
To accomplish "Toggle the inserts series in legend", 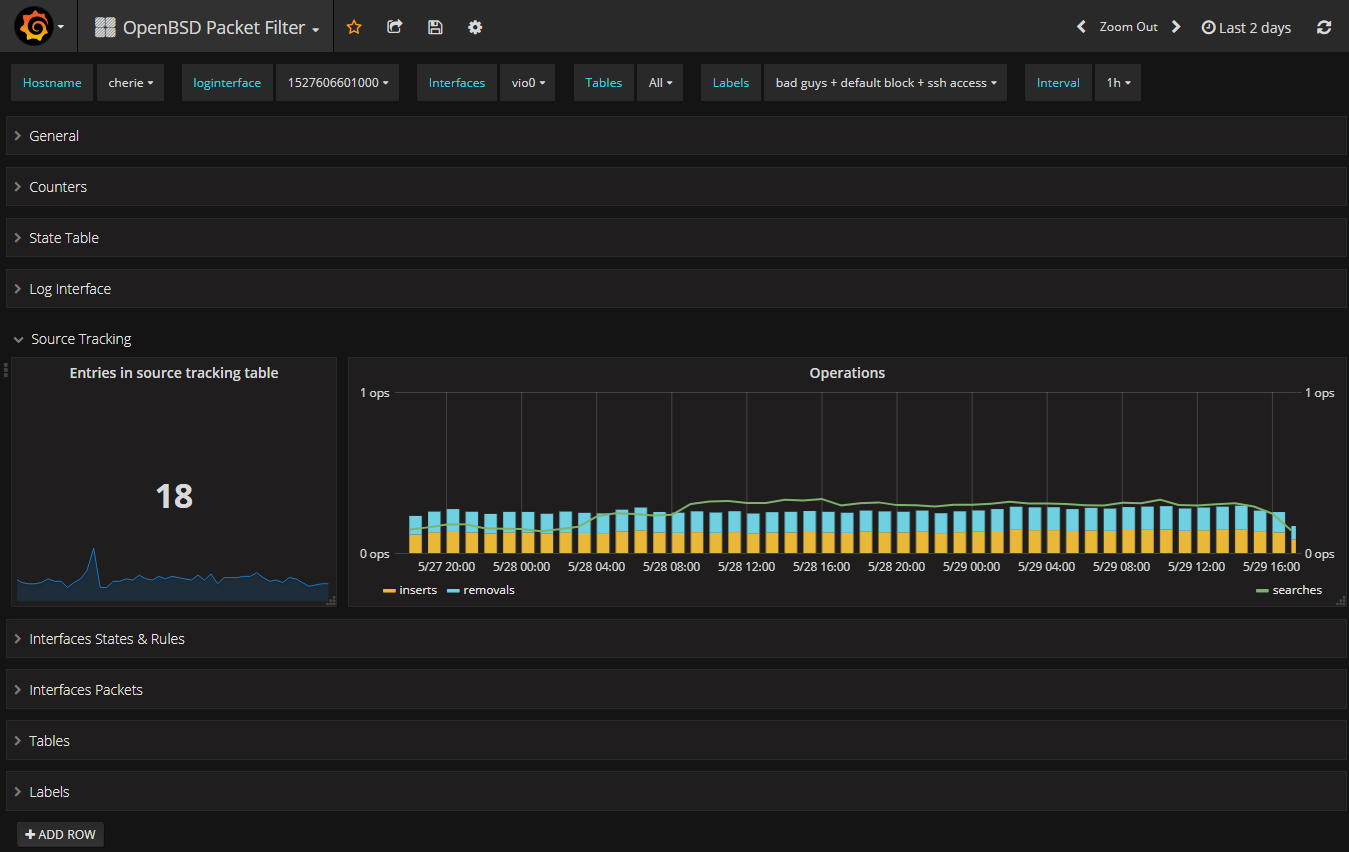I will coord(417,590).
